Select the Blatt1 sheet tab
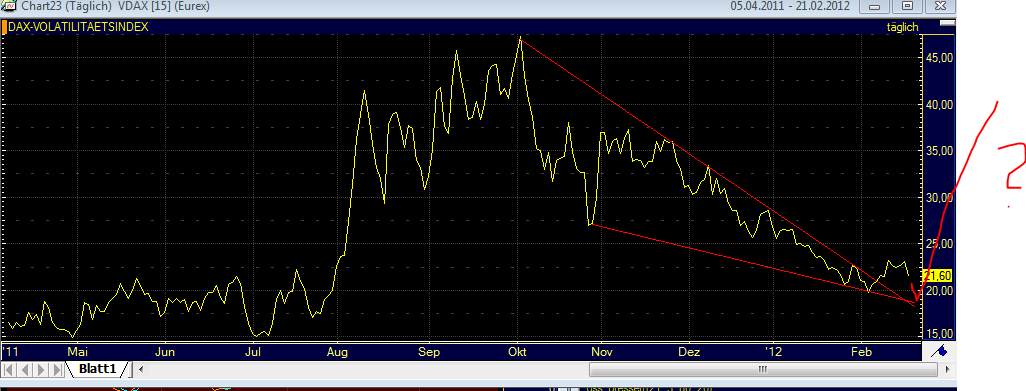 tap(97, 369)
